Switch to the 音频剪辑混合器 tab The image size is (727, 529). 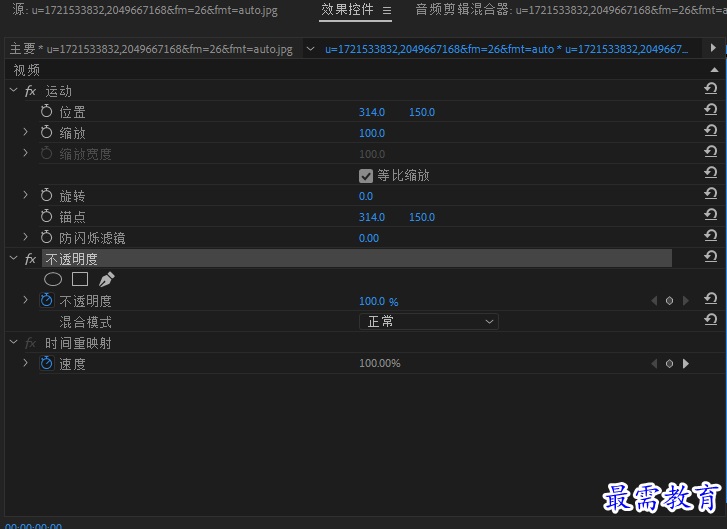pyautogui.click(x=571, y=9)
